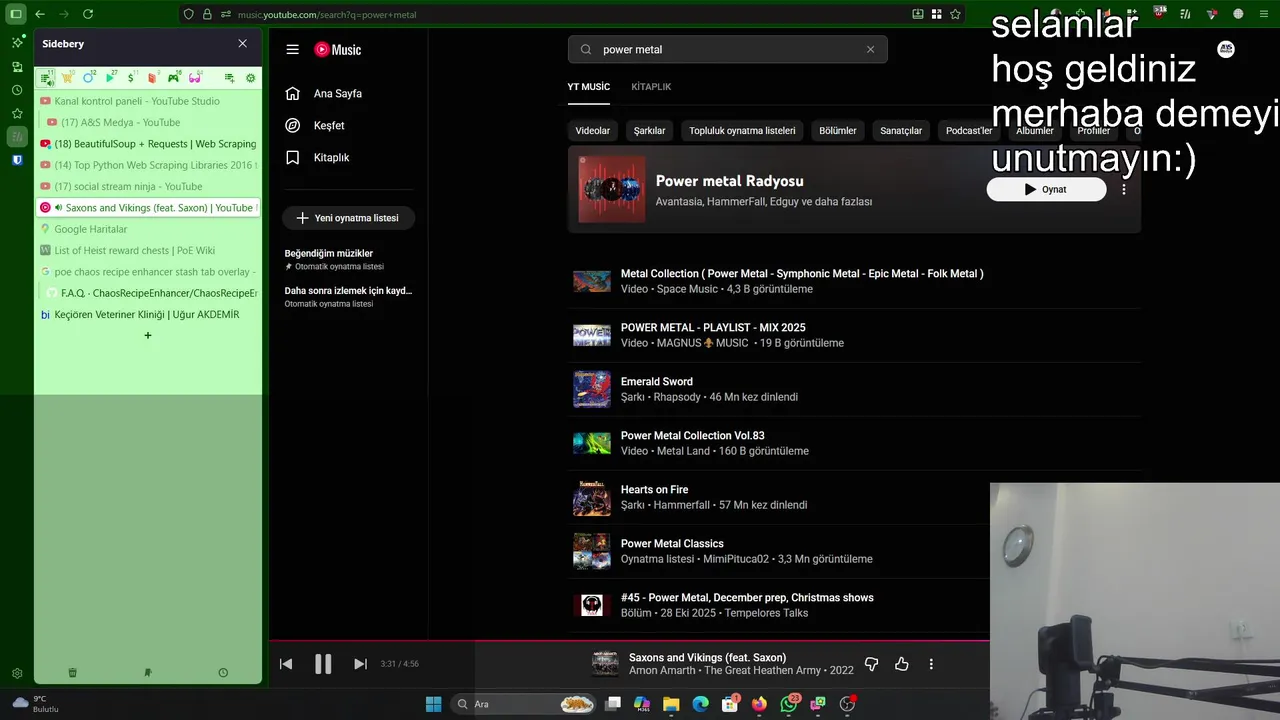
Task: Open the Metal Collection video result
Action: (x=801, y=274)
